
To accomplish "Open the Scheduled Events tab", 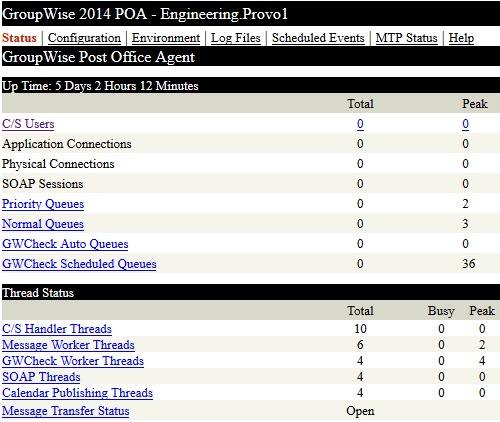I will click(318, 38).
